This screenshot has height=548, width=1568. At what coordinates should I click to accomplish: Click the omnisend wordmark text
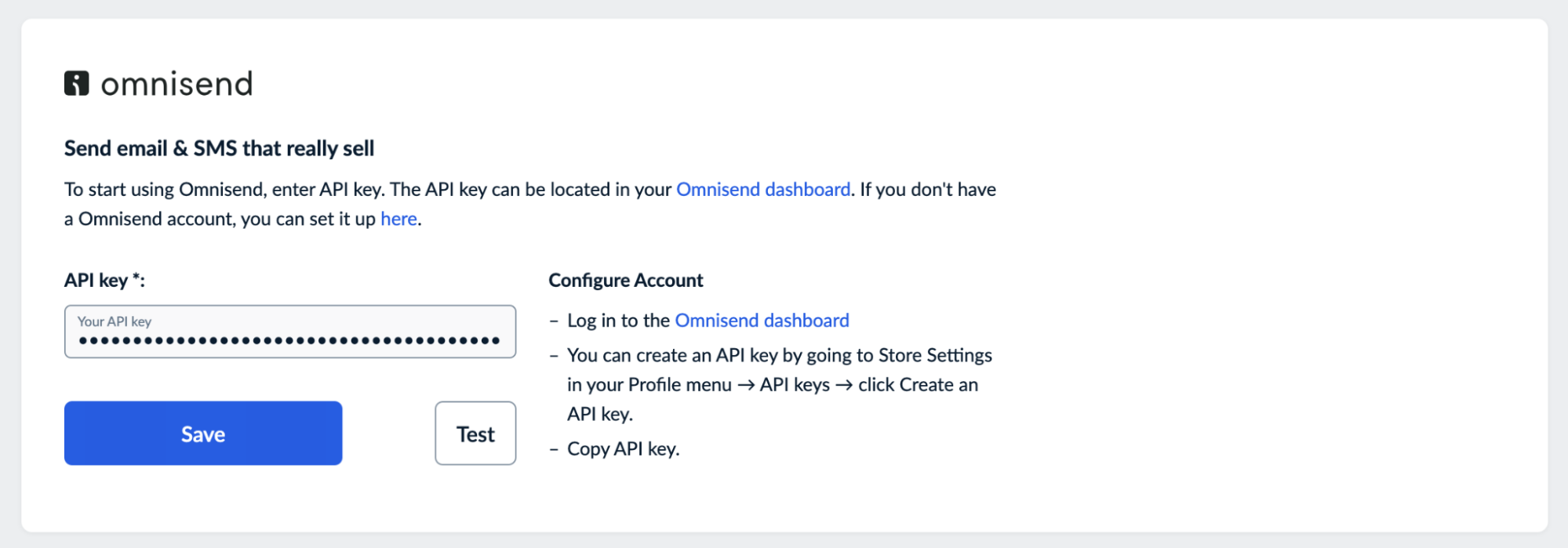point(177,84)
